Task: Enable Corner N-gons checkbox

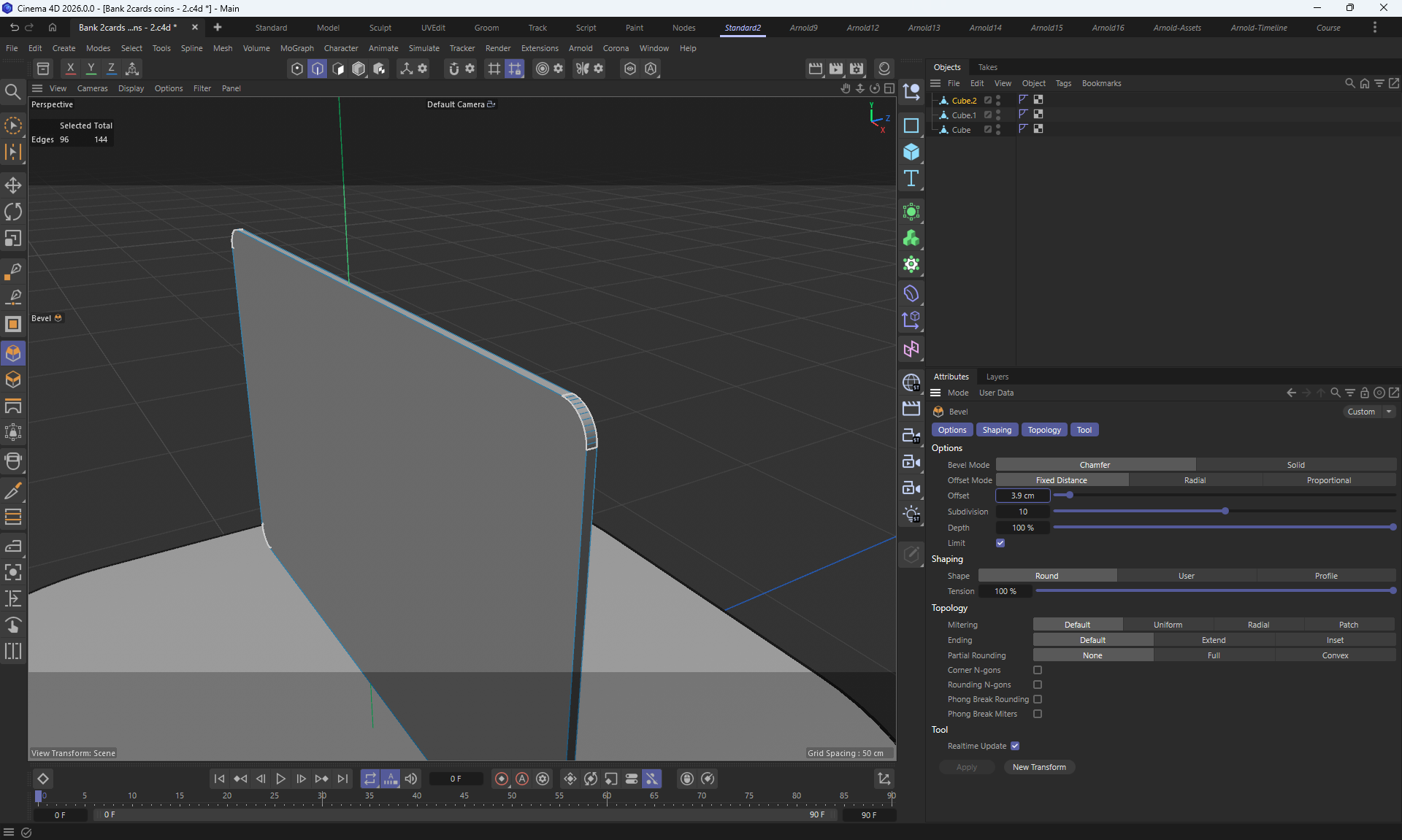Action: click(1038, 670)
